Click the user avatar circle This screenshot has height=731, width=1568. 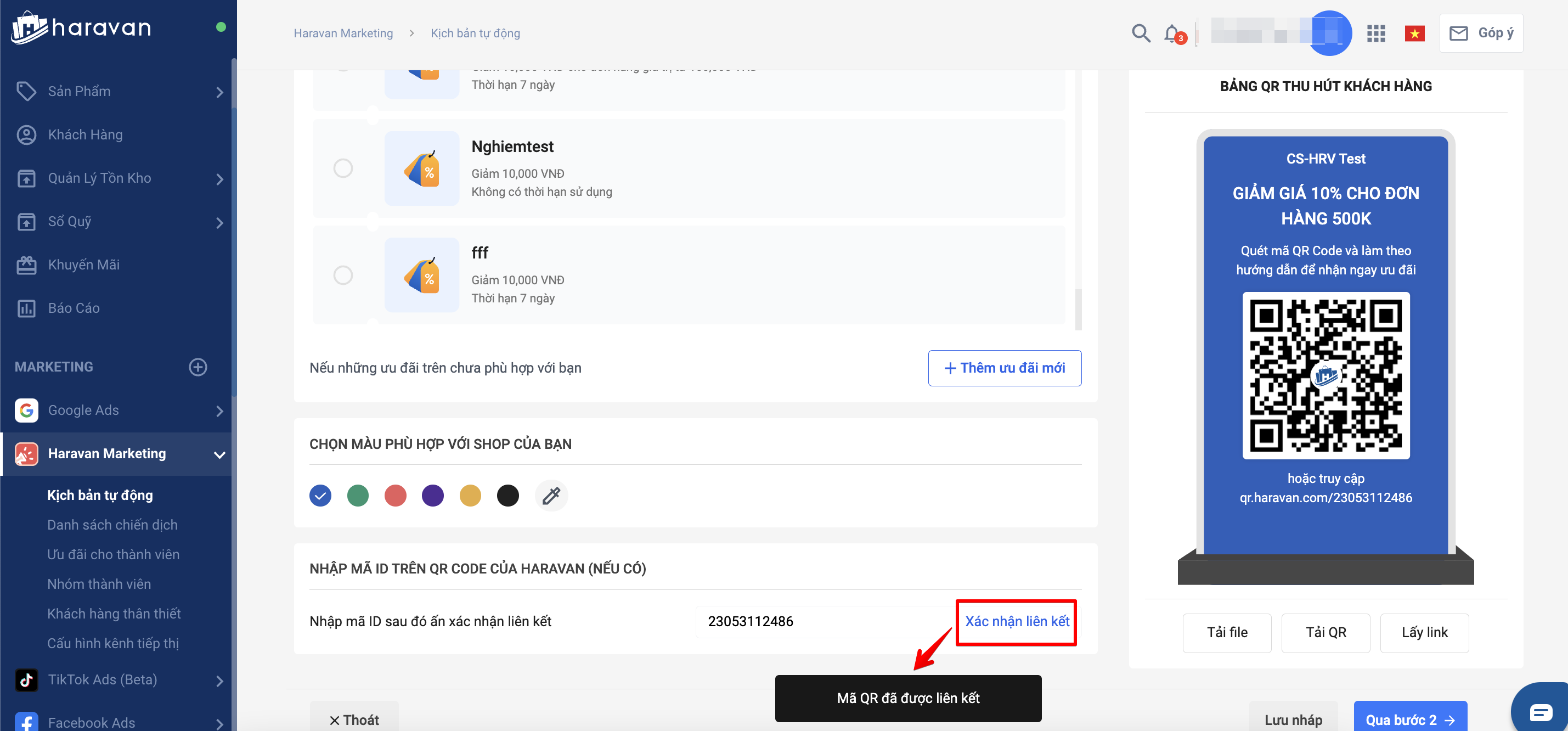pos(1329,33)
